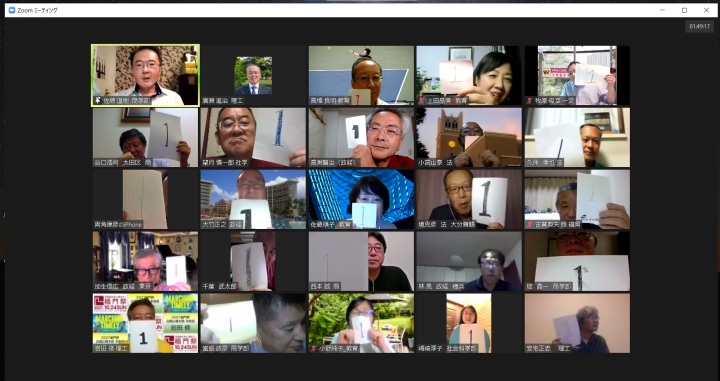Select the profile-photo tile labeled 理工 in top row
Screen dimensions: 720x381
coord(253,75)
